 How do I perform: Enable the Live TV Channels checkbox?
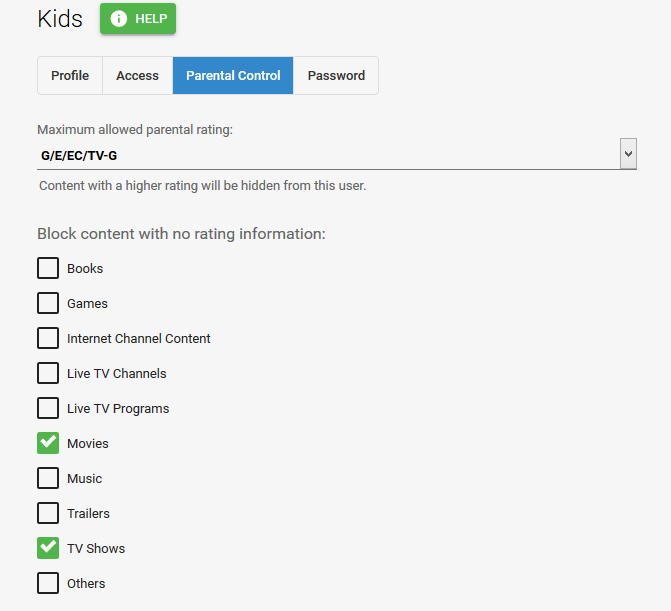(x=48, y=373)
